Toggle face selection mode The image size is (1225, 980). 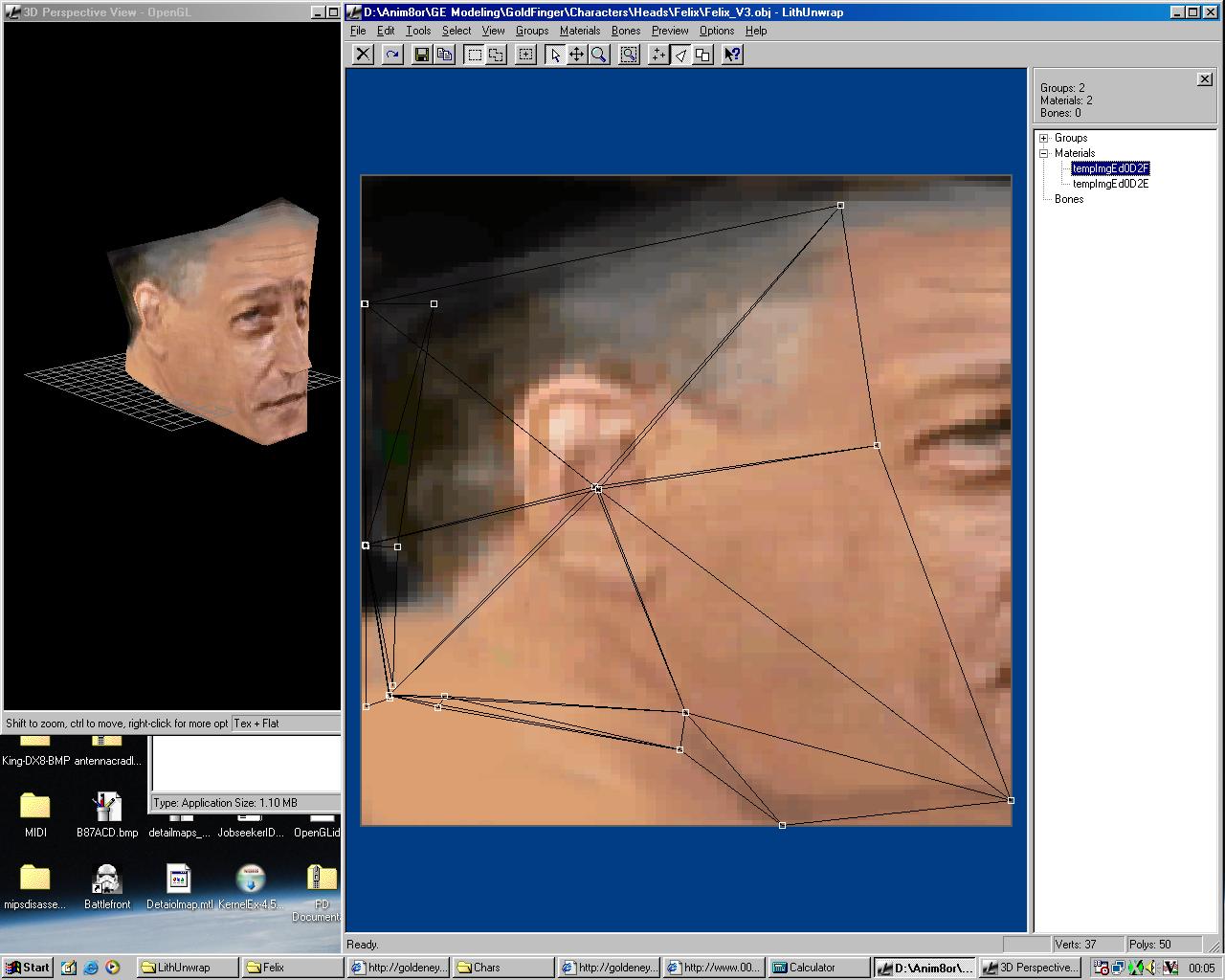point(680,55)
